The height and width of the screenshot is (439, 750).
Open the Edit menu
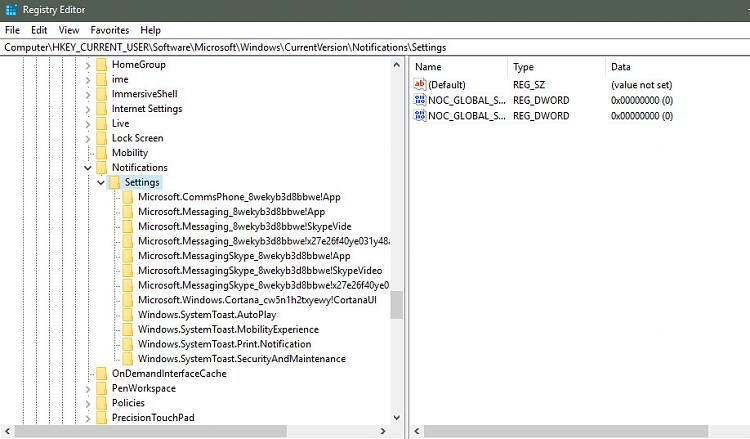(x=39, y=30)
